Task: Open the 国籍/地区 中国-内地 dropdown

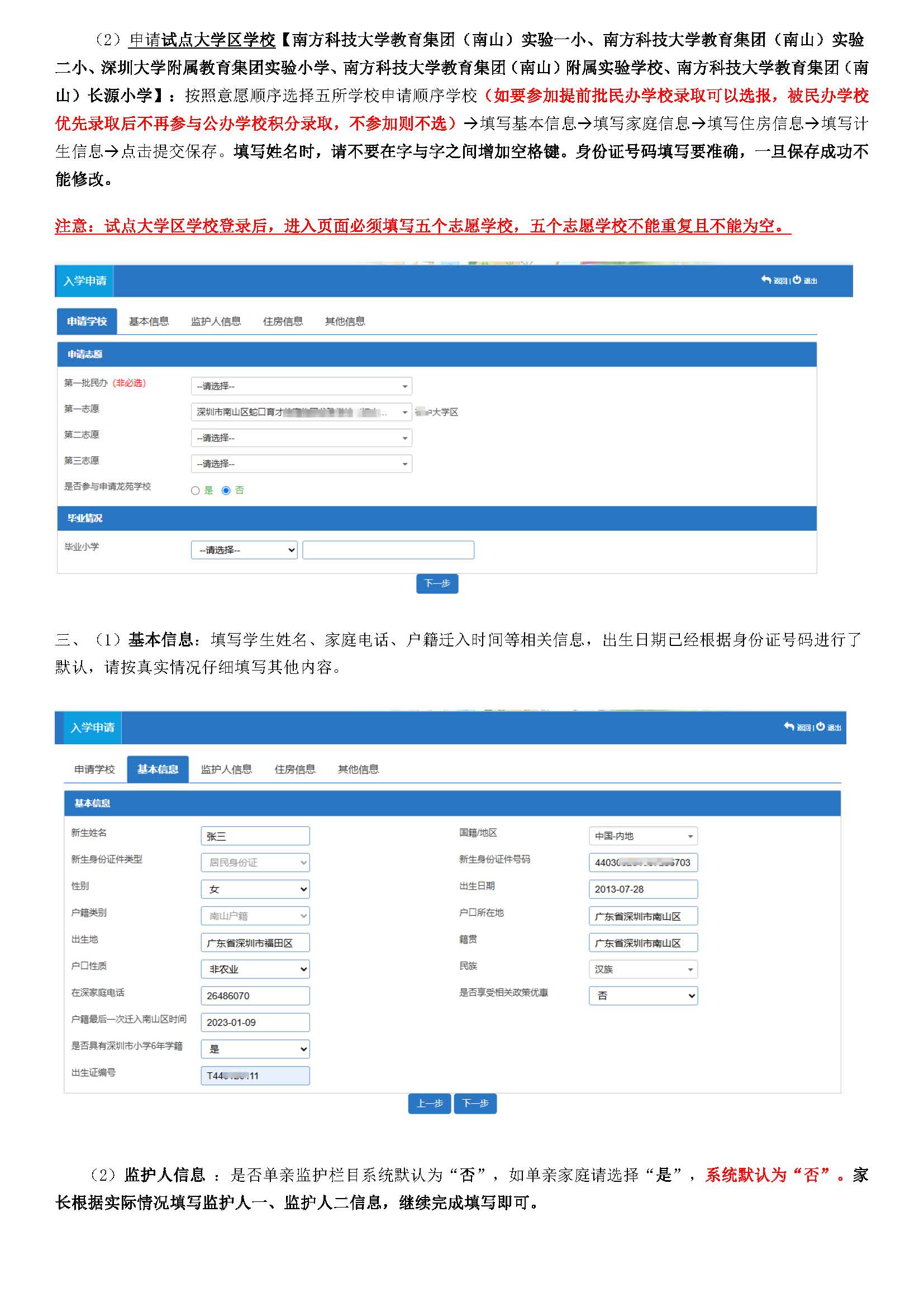Action: (643, 835)
